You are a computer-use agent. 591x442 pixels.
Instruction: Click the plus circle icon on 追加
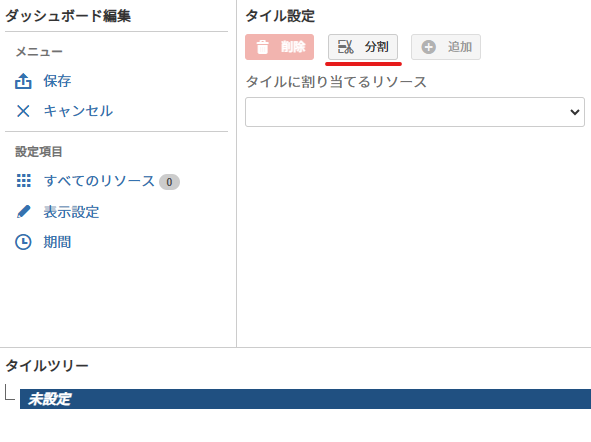click(x=429, y=47)
